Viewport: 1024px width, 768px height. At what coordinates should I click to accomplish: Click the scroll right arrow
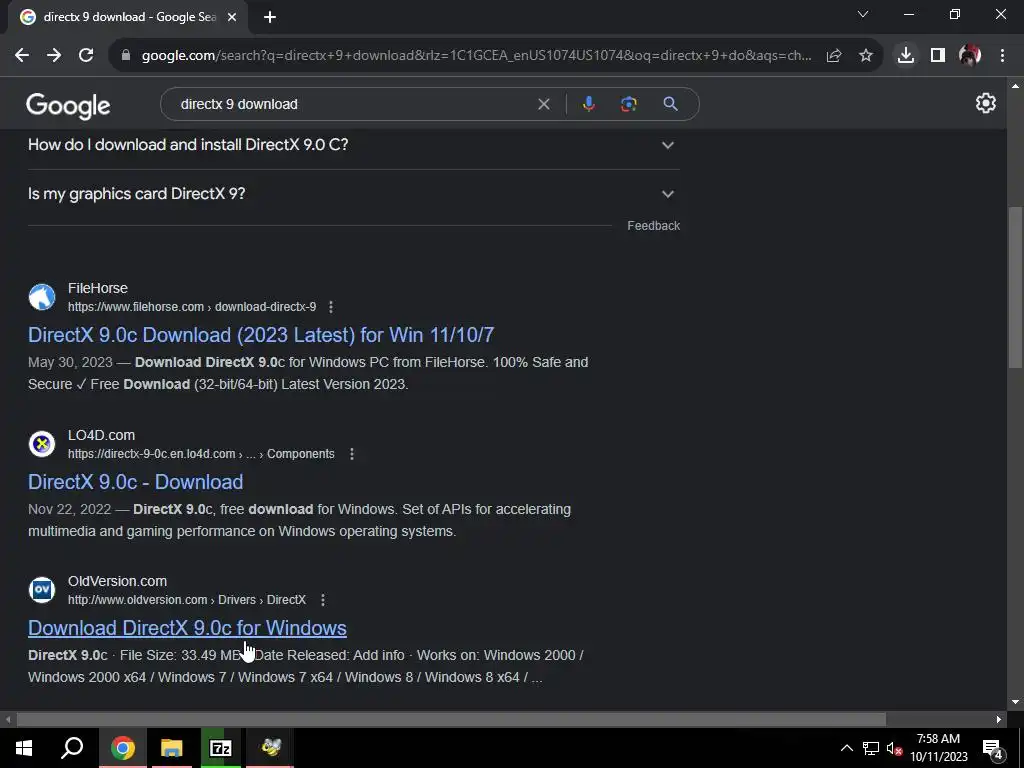[999, 720]
